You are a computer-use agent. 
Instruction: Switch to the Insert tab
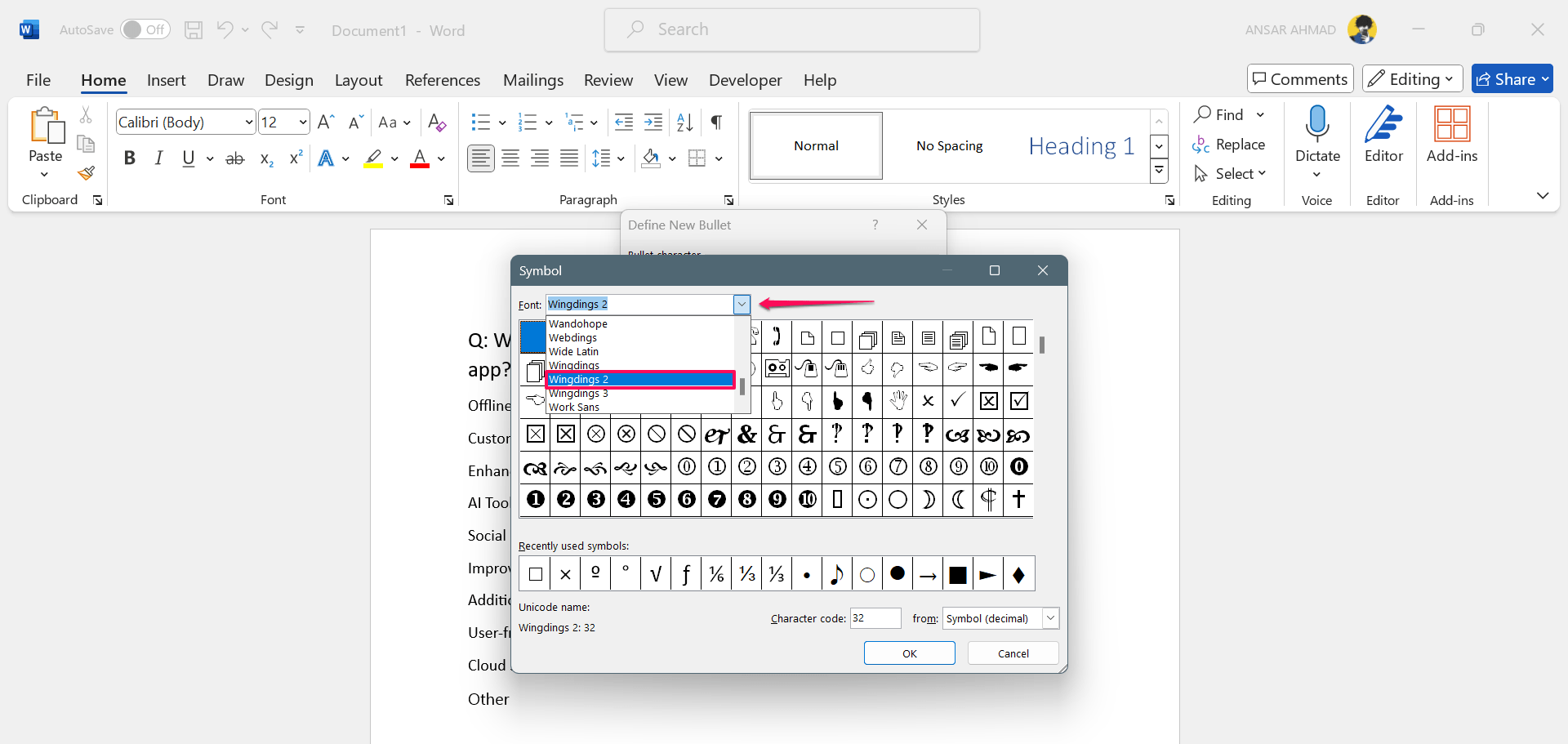pyautogui.click(x=167, y=80)
